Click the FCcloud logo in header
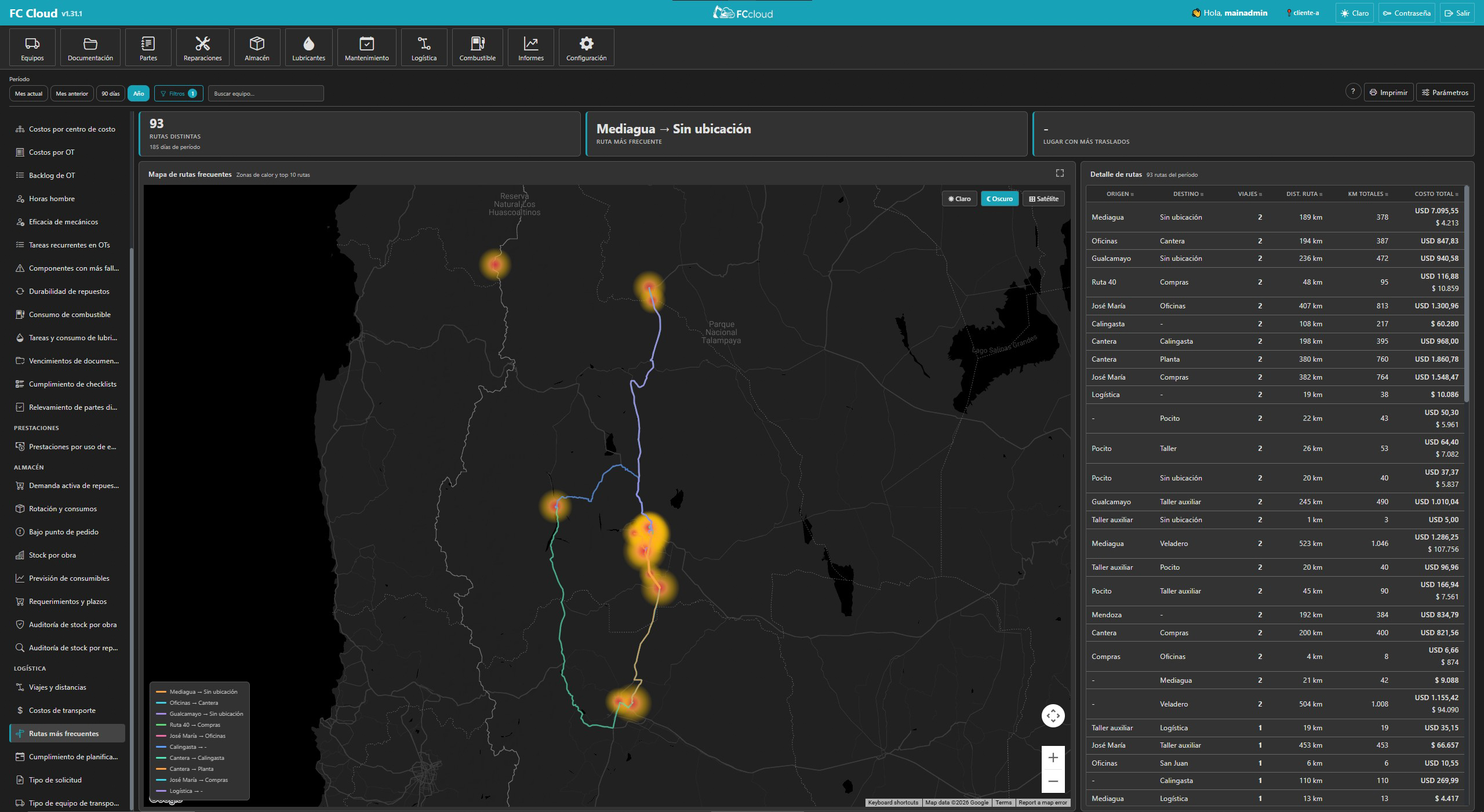Image resolution: width=1484 pixels, height=812 pixels. [743, 13]
